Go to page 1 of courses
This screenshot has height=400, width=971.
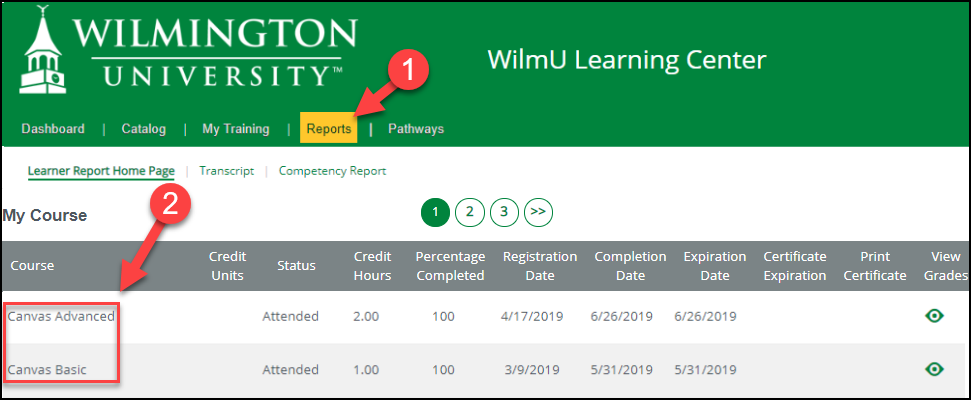tap(435, 212)
